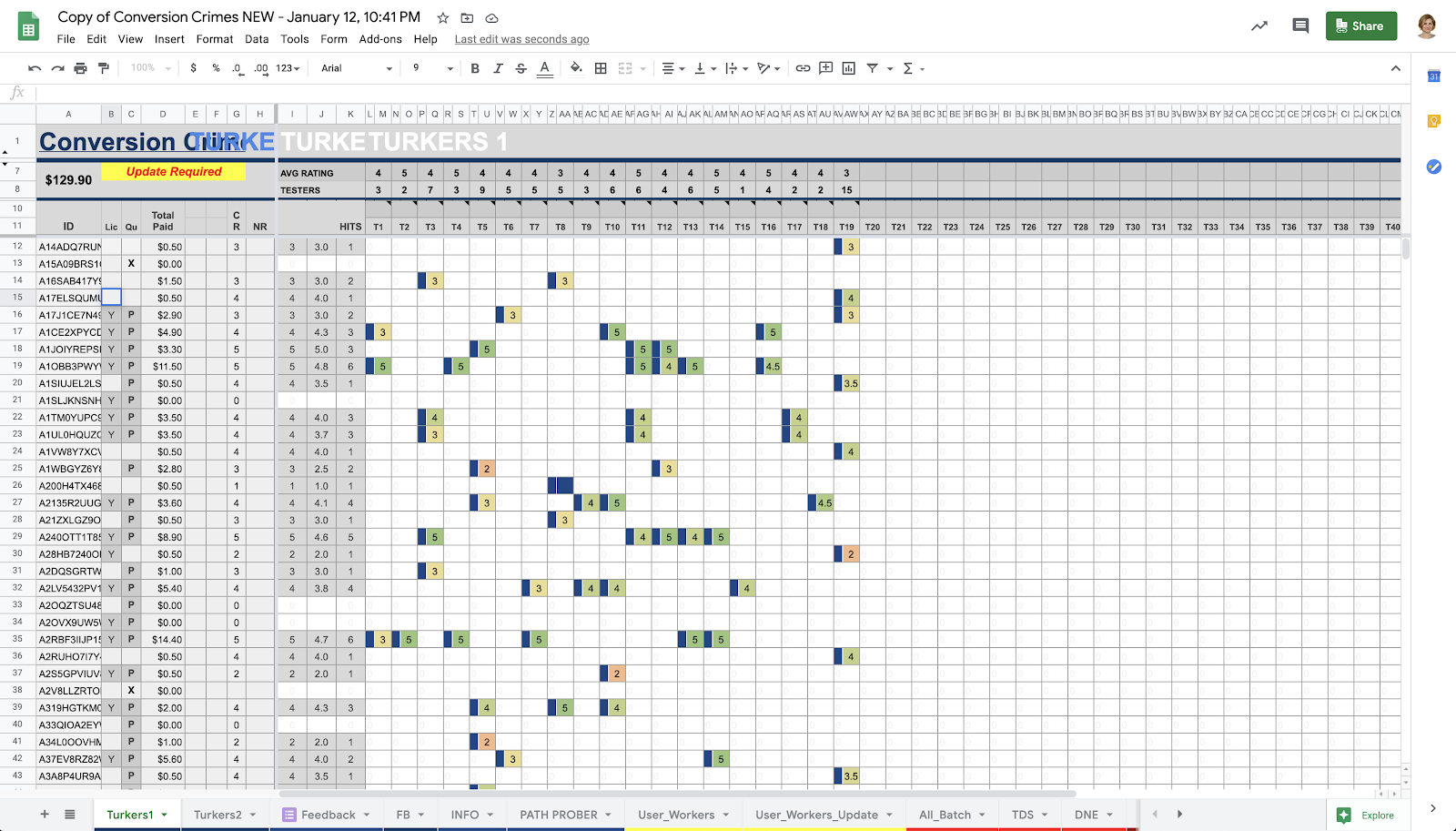
Task: Format as currency with dollar icon
Action: pyautogui.click(x=193, y=68)
